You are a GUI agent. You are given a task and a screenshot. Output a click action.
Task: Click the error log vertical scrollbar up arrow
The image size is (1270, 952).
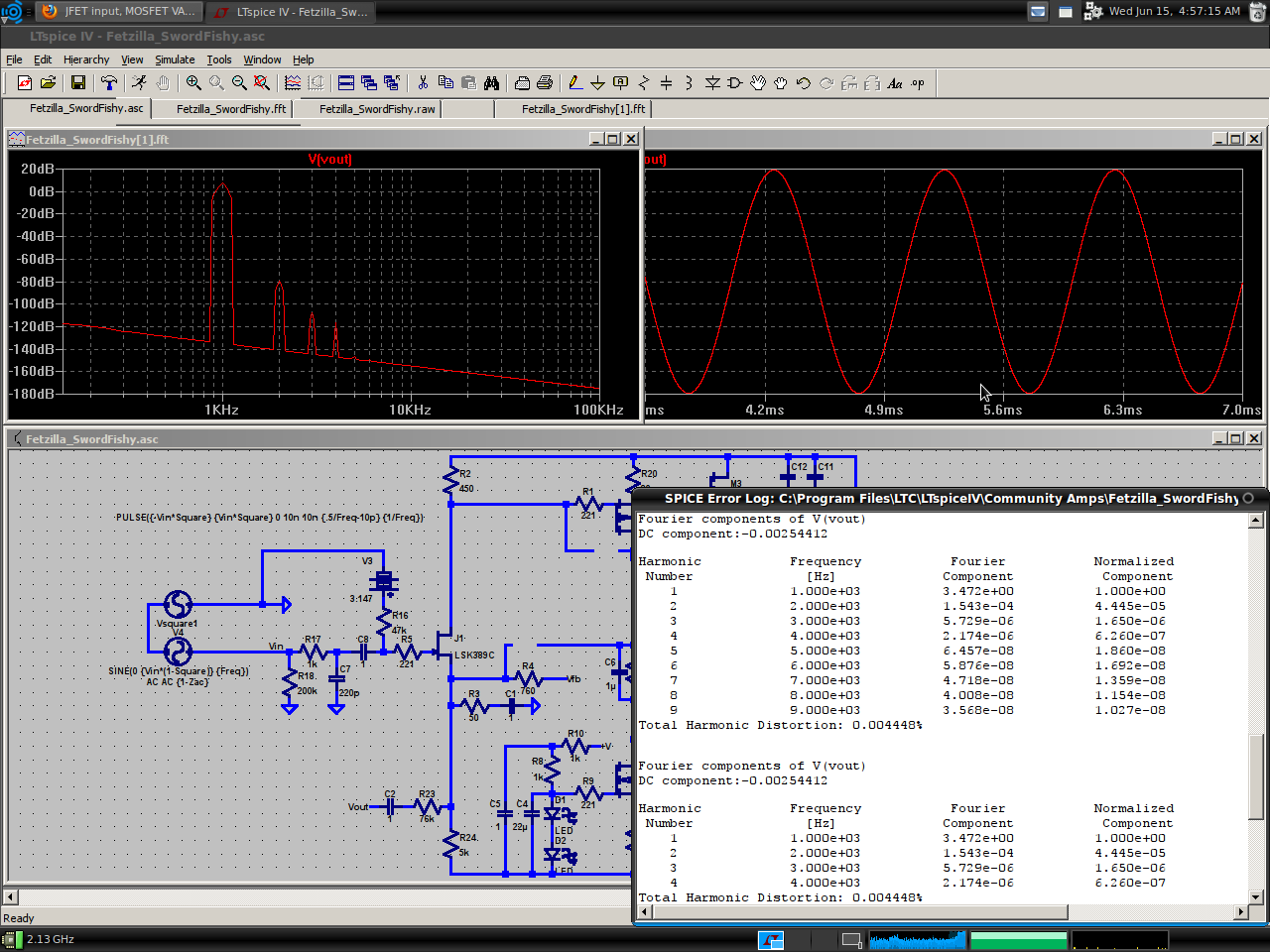[x=1255, y=520]
